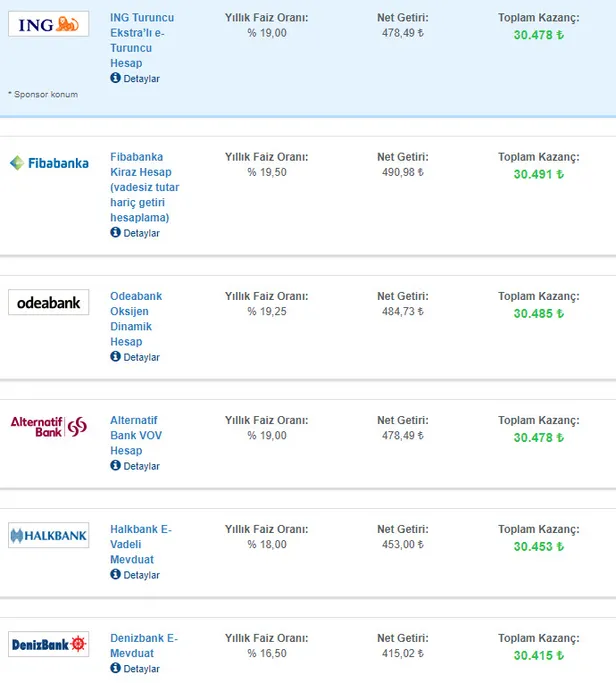Click info icon beside ING Detaylar

[115, 78]
